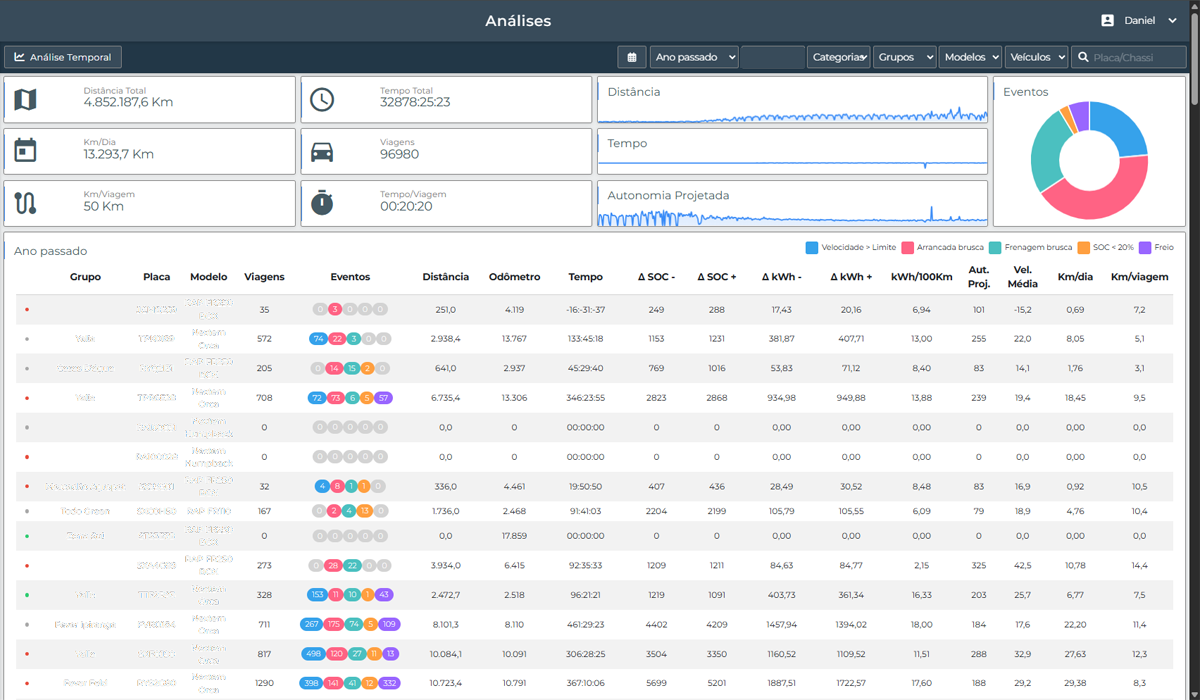This screenshot has width=1200, height=700.
Task: Click the clock icon beside Tempo Total
Action: point(322,99)
